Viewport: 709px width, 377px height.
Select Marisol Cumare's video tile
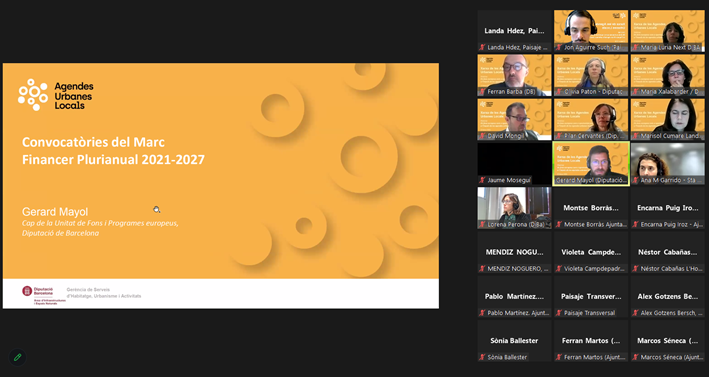pyautogui.click(x=667, y=119)
